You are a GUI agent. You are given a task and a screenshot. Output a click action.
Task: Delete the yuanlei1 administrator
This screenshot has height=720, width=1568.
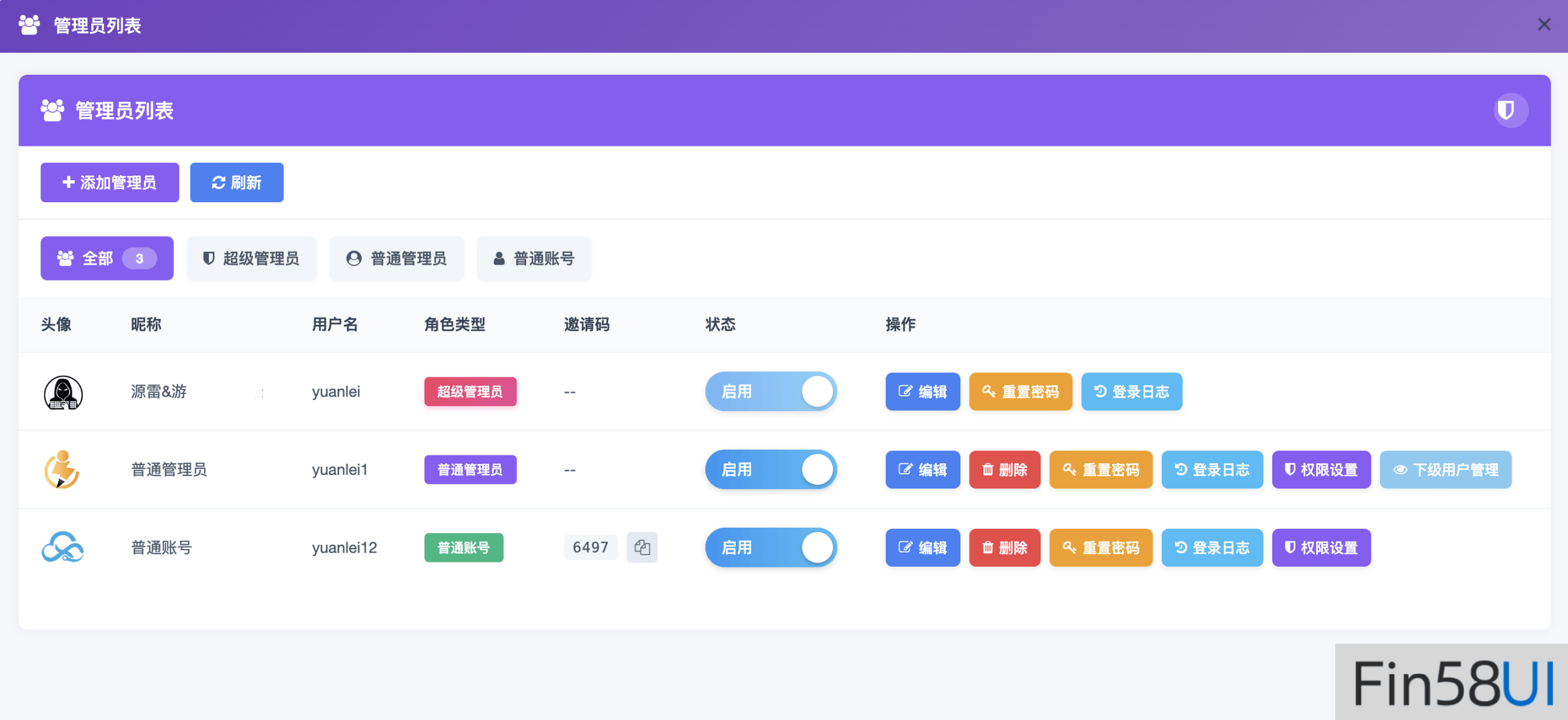click(x=1004, y=470)
